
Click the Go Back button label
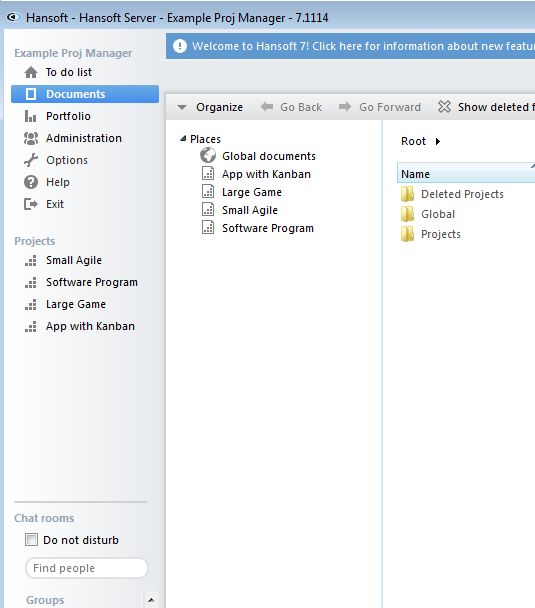click(301, 107)
